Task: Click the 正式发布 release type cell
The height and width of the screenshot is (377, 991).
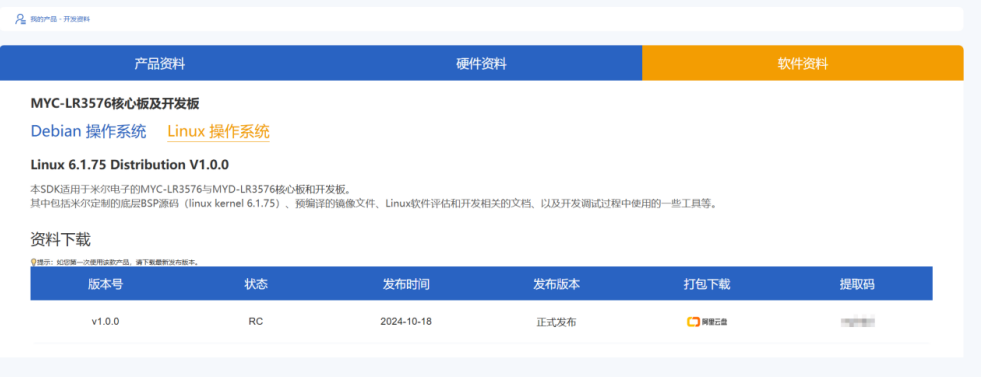Action: pos(556,322)
